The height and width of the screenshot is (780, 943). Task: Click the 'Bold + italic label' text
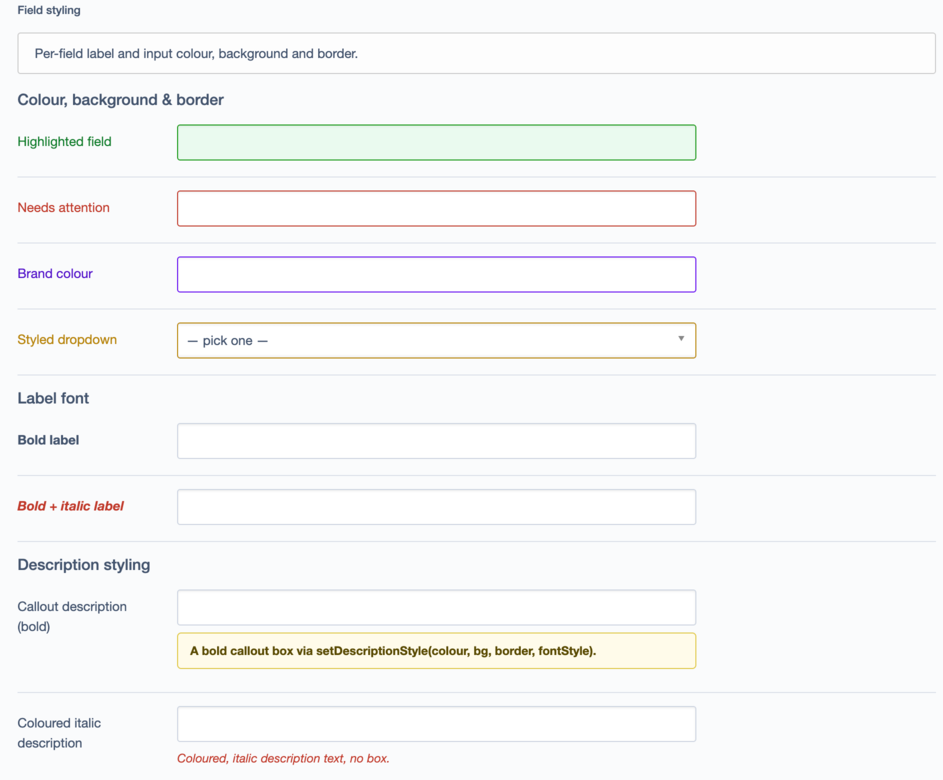coord(70,506)
